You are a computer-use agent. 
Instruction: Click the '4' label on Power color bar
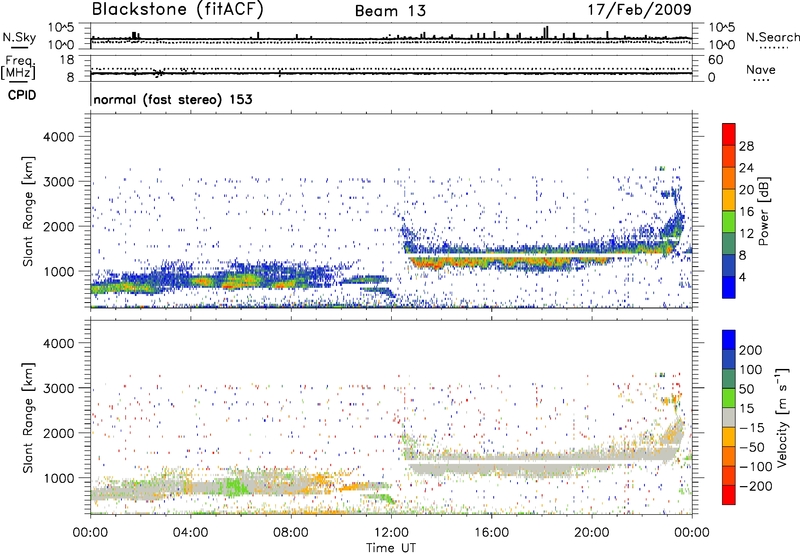point(742,277)
